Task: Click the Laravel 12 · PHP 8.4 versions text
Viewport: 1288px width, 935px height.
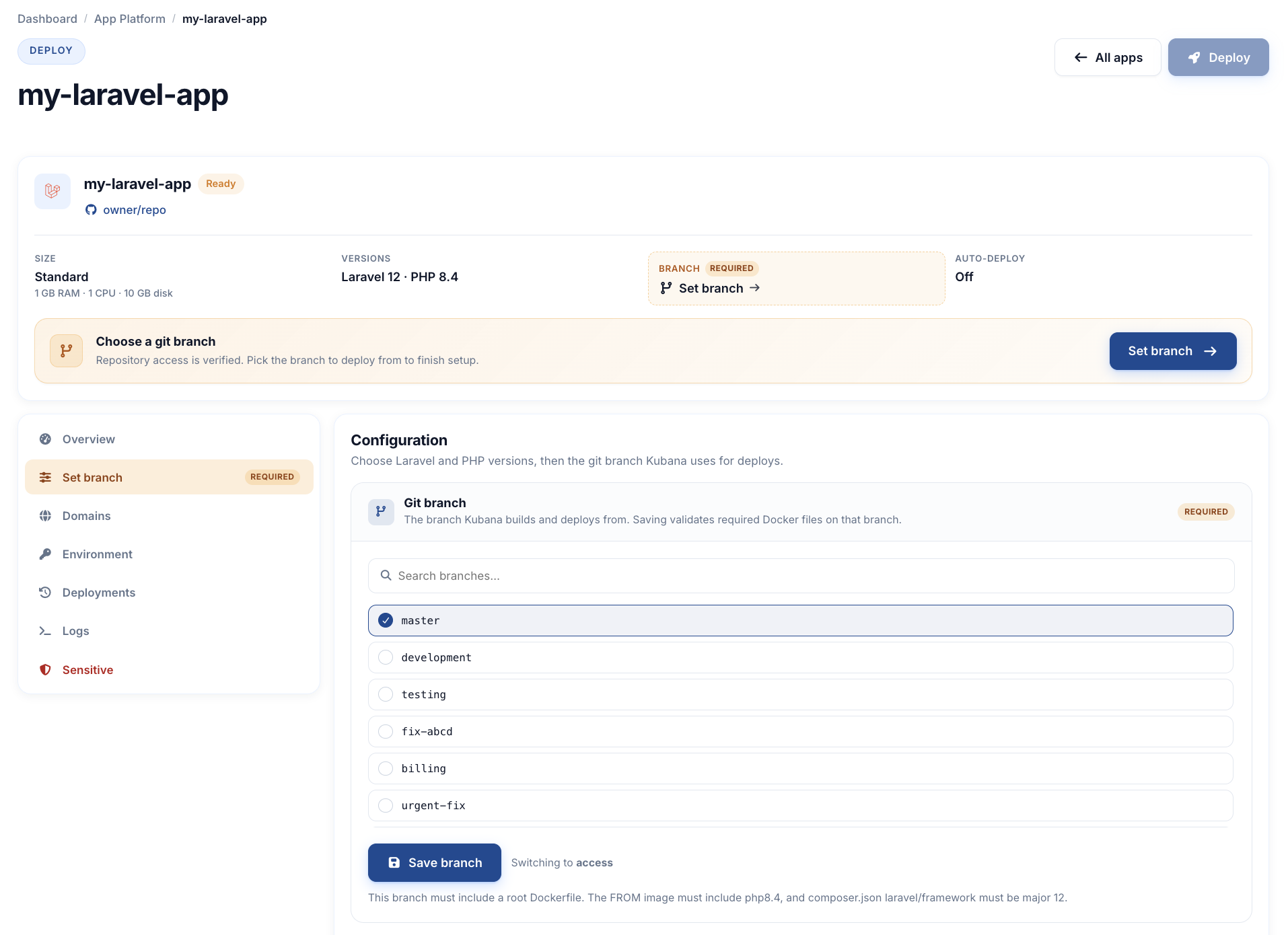Action: tap(400, 277)
